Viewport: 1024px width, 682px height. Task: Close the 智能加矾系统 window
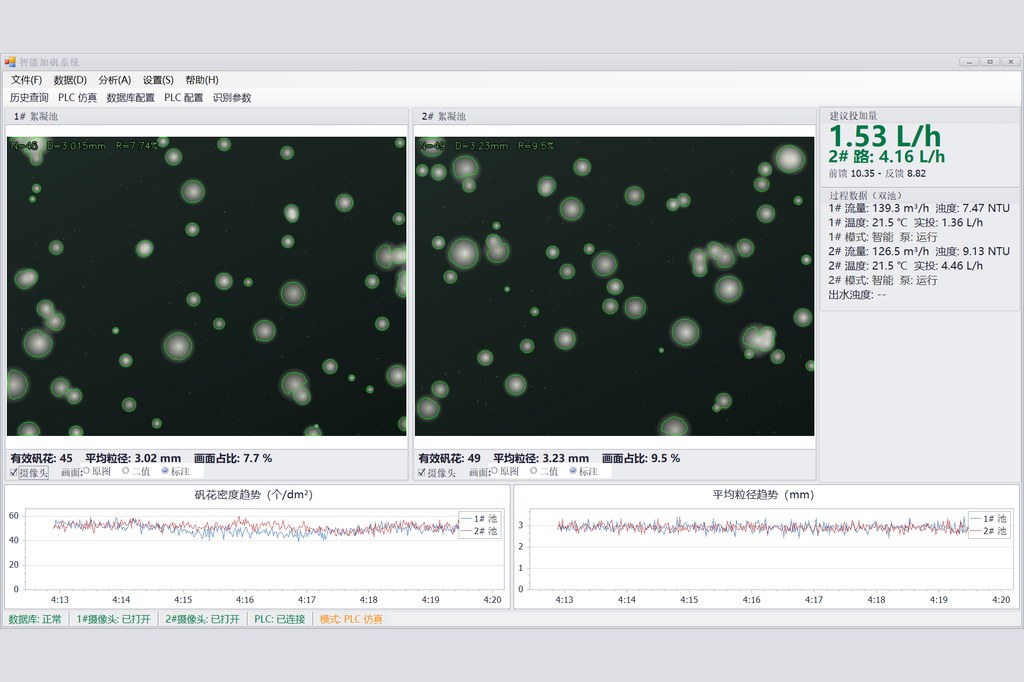pyautogui.click(x=1011, y=61)
